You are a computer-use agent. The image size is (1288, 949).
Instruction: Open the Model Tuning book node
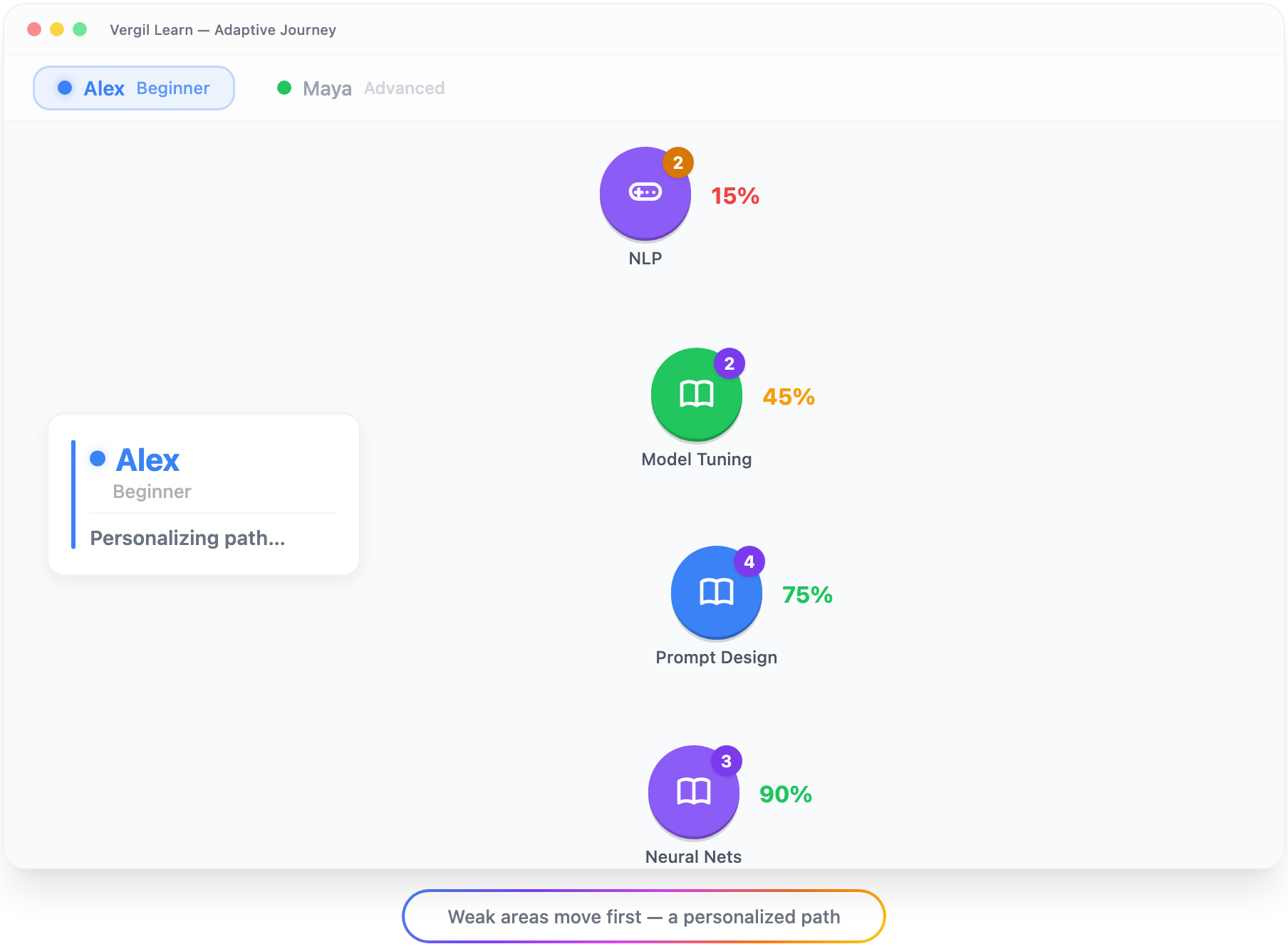[x=696, y=393]
